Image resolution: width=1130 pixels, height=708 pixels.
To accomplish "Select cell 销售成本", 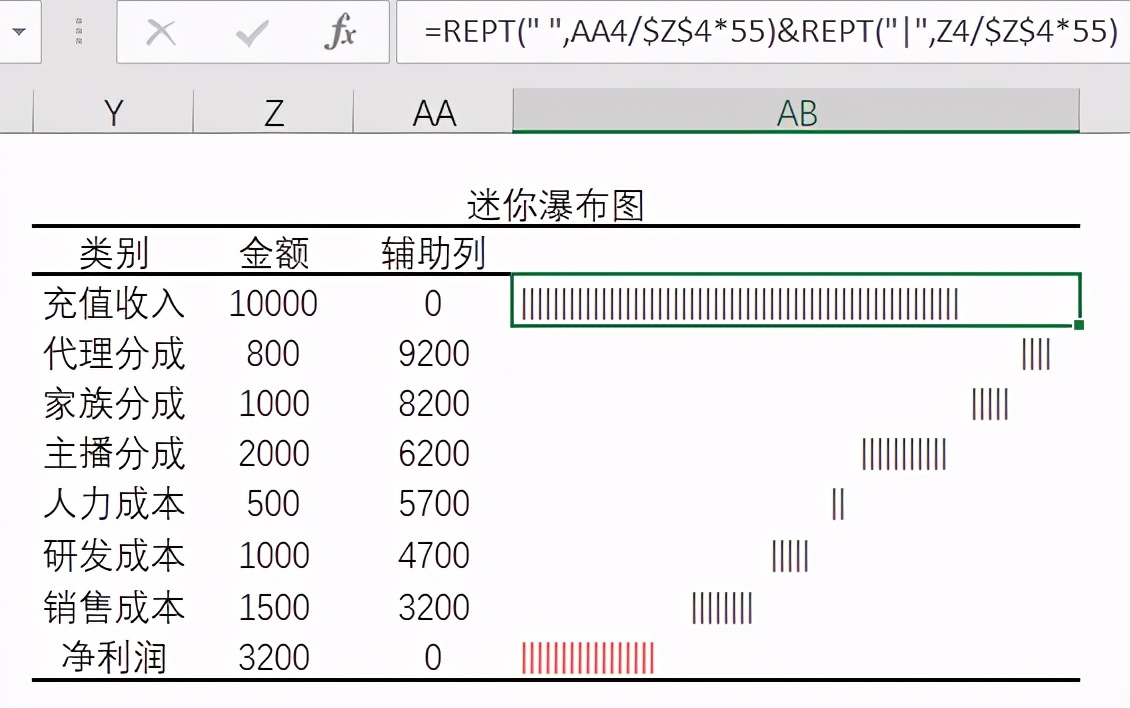I will point(114,607).
